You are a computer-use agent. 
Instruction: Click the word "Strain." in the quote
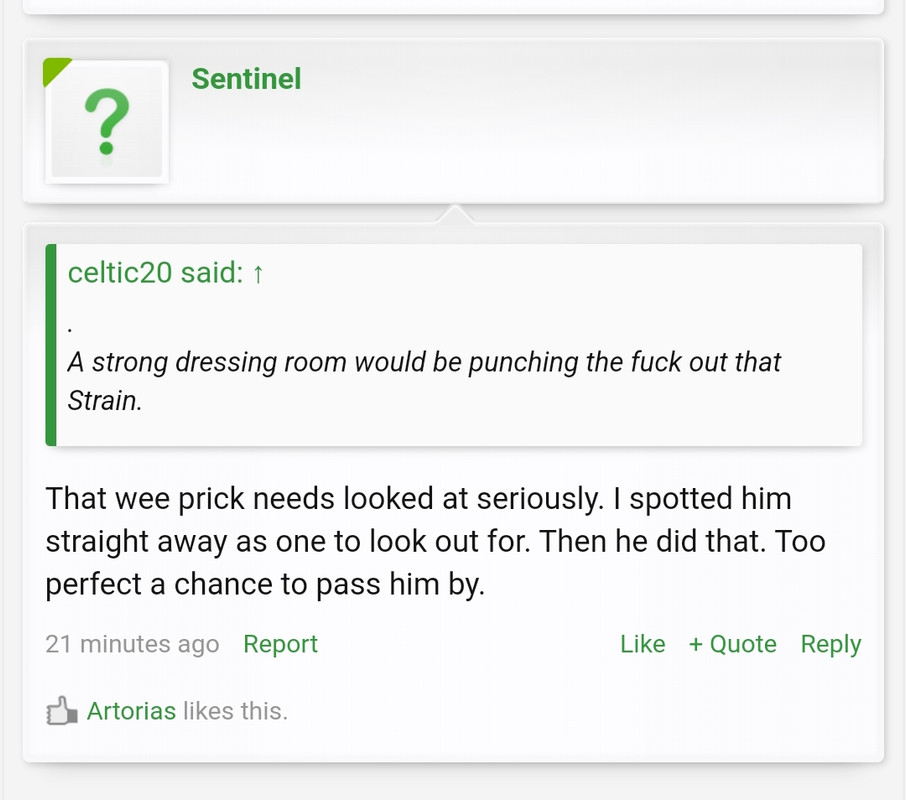click(x=104, y=401)
